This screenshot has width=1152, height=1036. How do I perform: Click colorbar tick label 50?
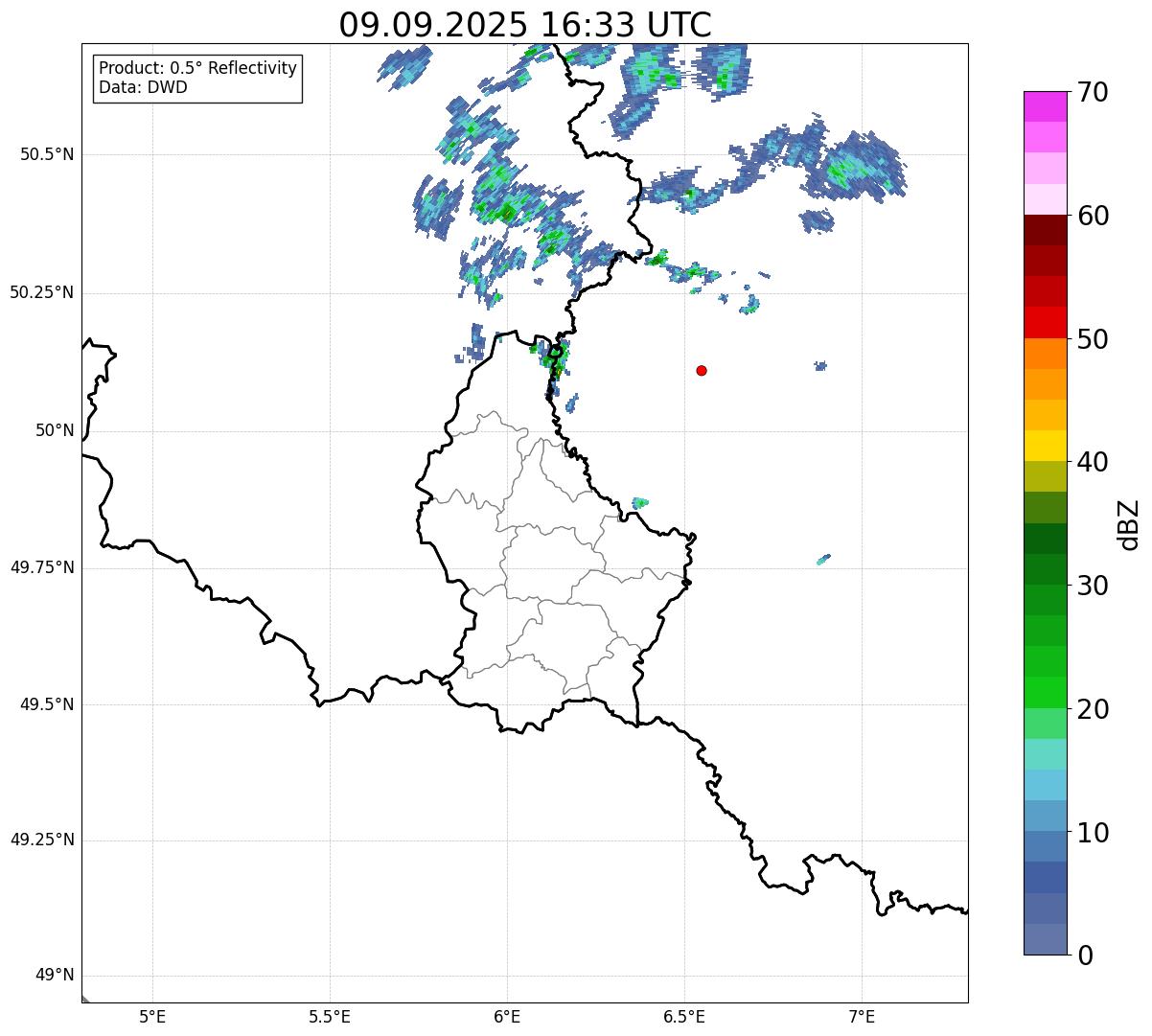click(x=1092, y=339)
